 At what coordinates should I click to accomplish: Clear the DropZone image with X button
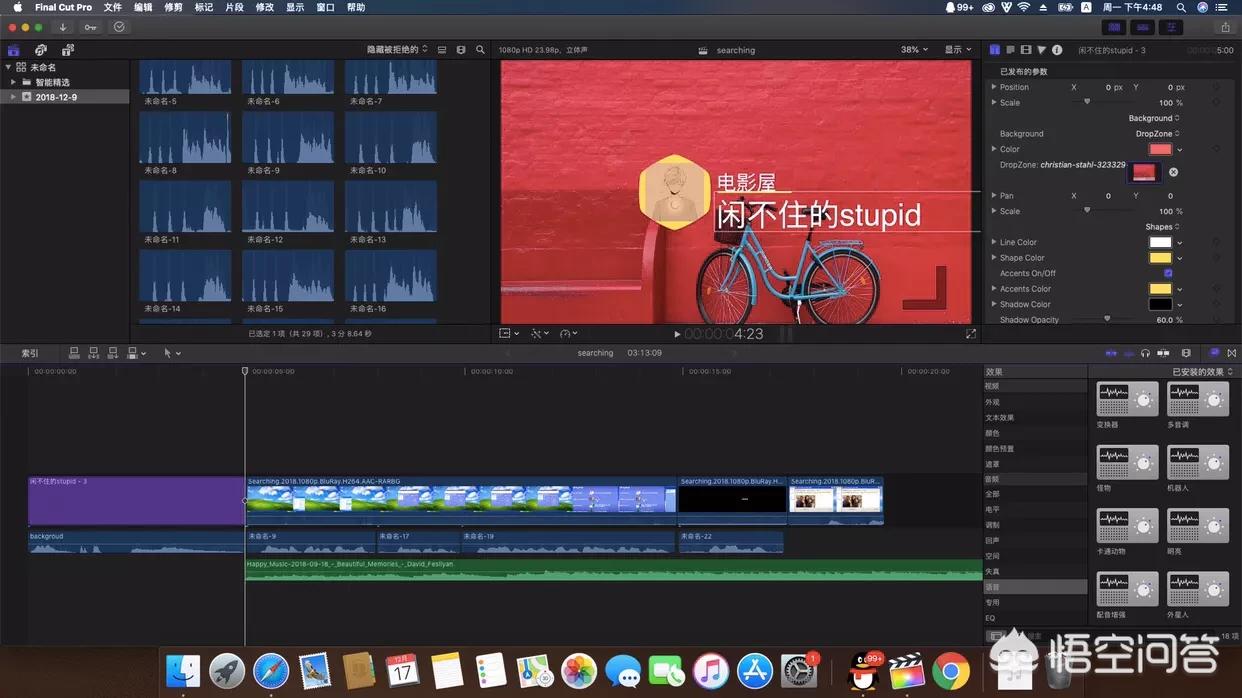click(x=1173, y=172)
